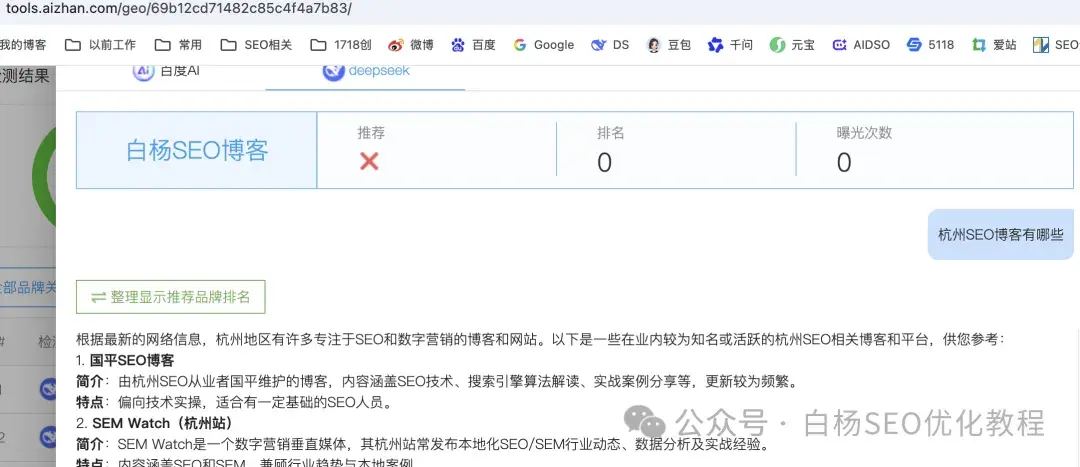The image size is (1080, 467).
Task: Click the 曝光次数 value 0
Action: pos(844,163)
